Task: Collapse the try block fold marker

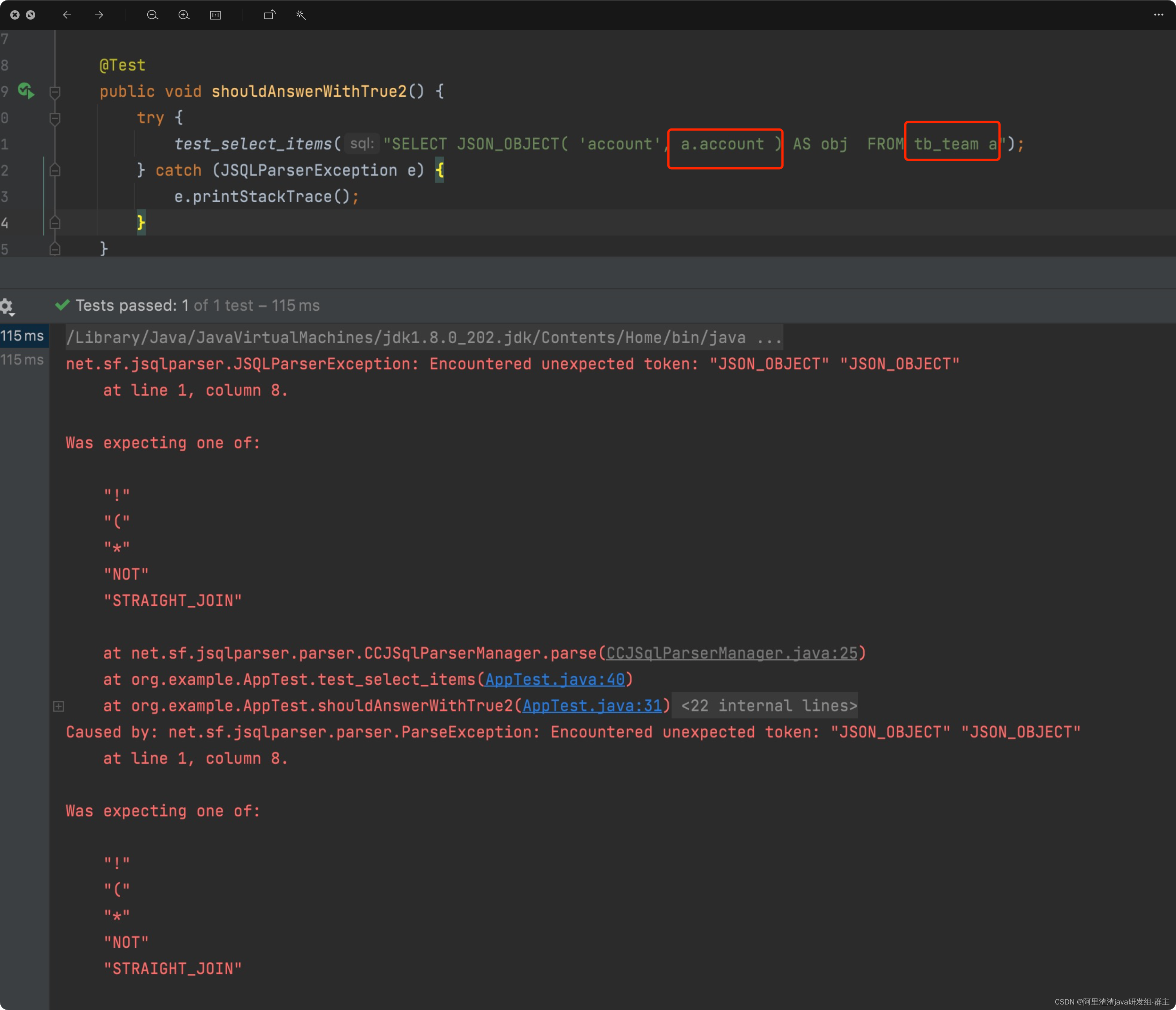Action: 55,118
